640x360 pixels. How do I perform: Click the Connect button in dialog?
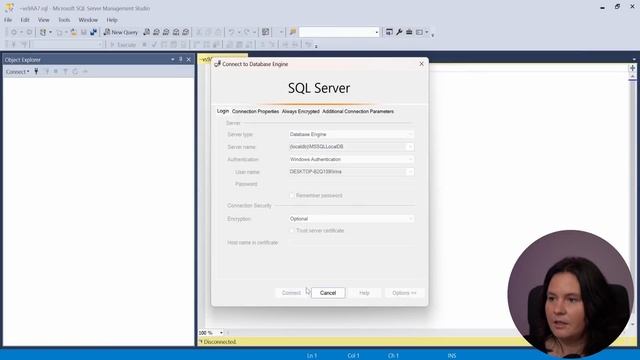[291, 293]
